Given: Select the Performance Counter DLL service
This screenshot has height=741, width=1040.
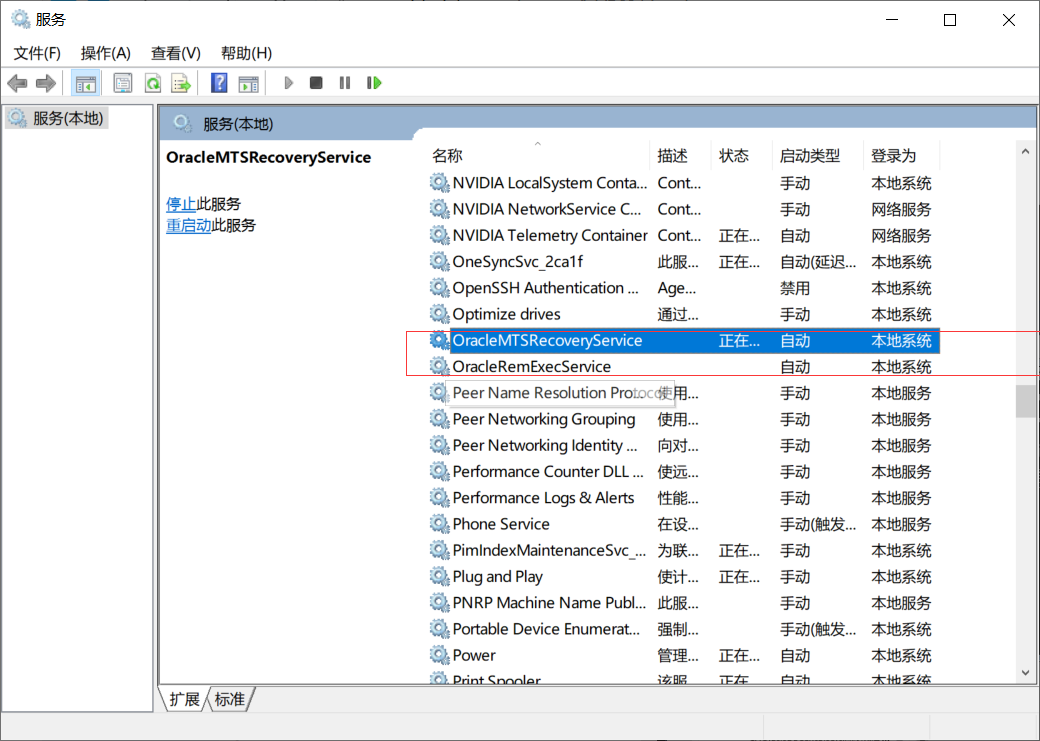Looking at the screenshot, I should coord(548,472).
